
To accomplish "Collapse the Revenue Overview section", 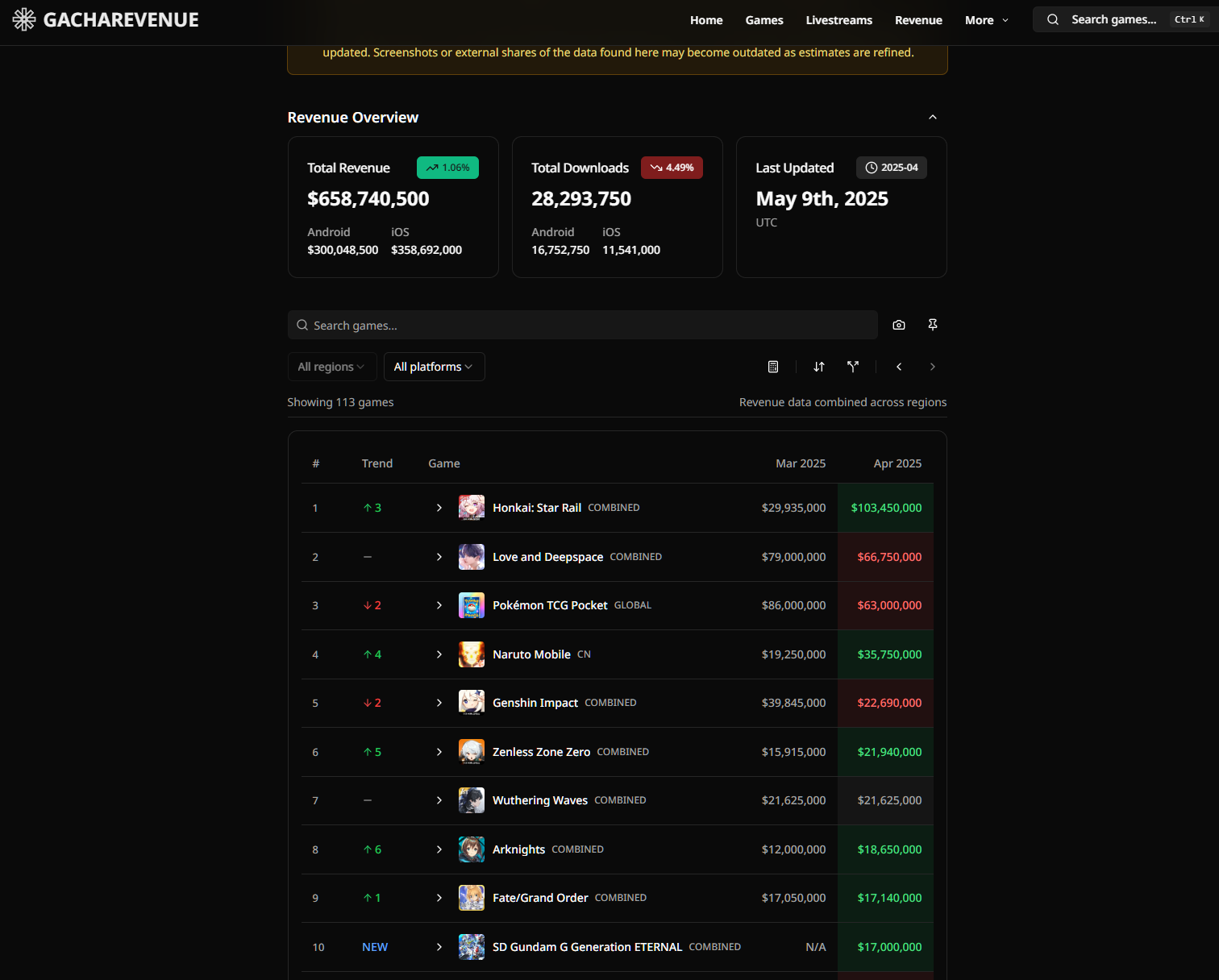I will (x=933, y=117).
